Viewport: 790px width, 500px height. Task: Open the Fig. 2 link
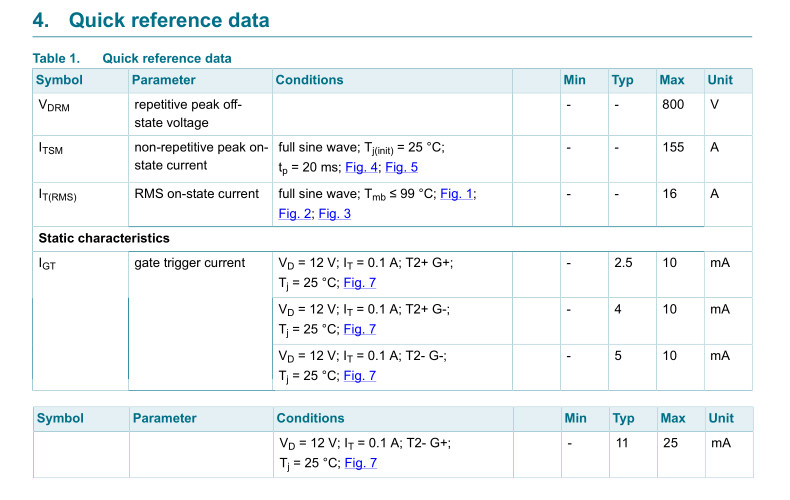(x=294, y=213)
